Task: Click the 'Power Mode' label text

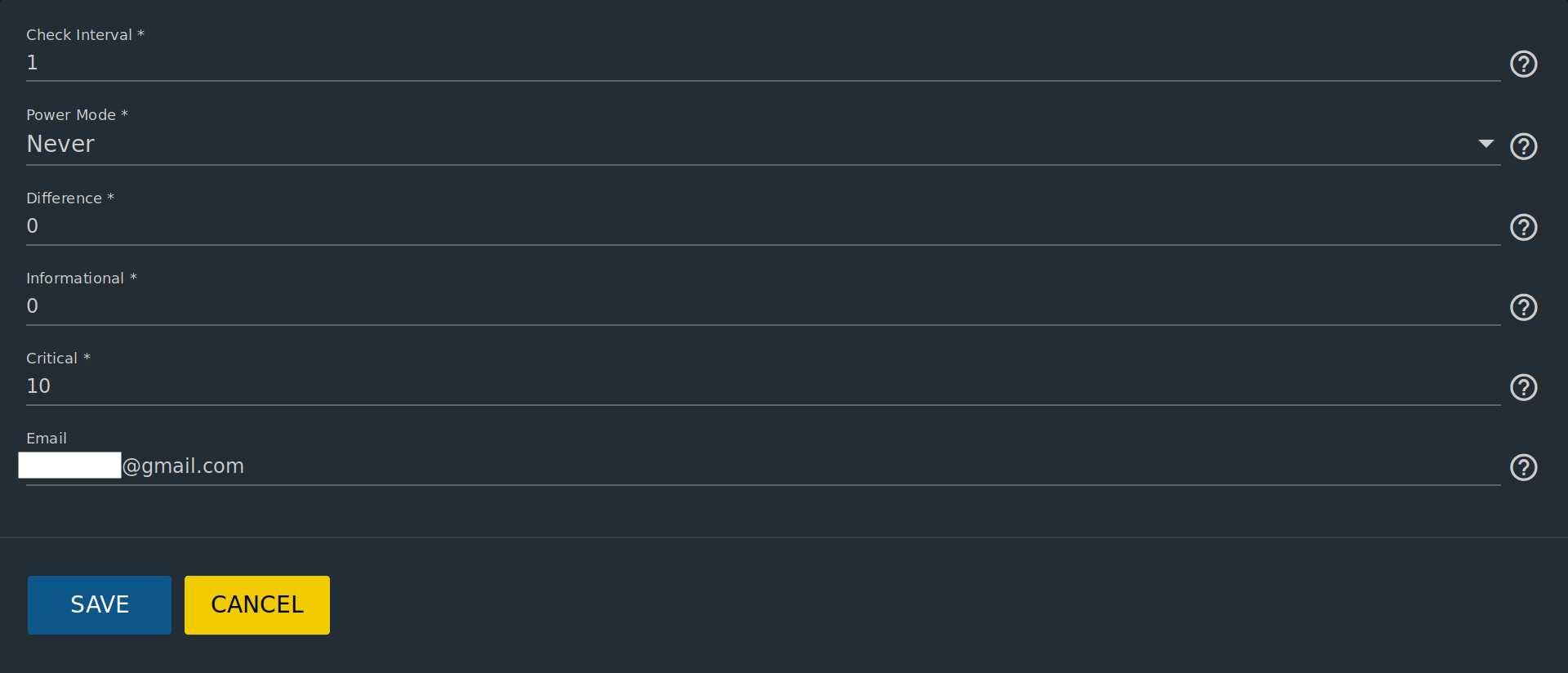Action: [x=71, y=115]
